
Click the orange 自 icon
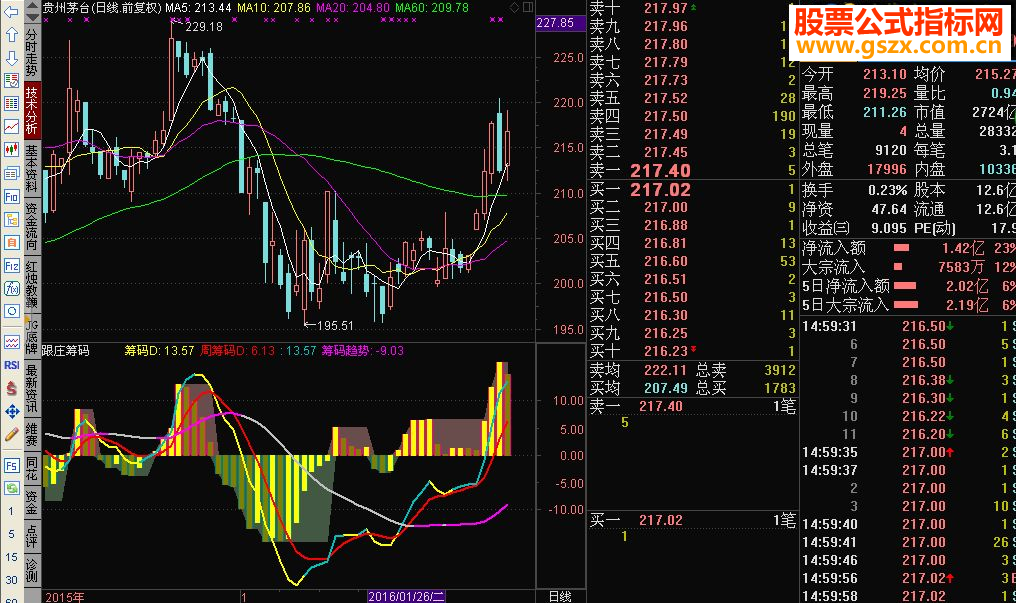coord(12,242)
